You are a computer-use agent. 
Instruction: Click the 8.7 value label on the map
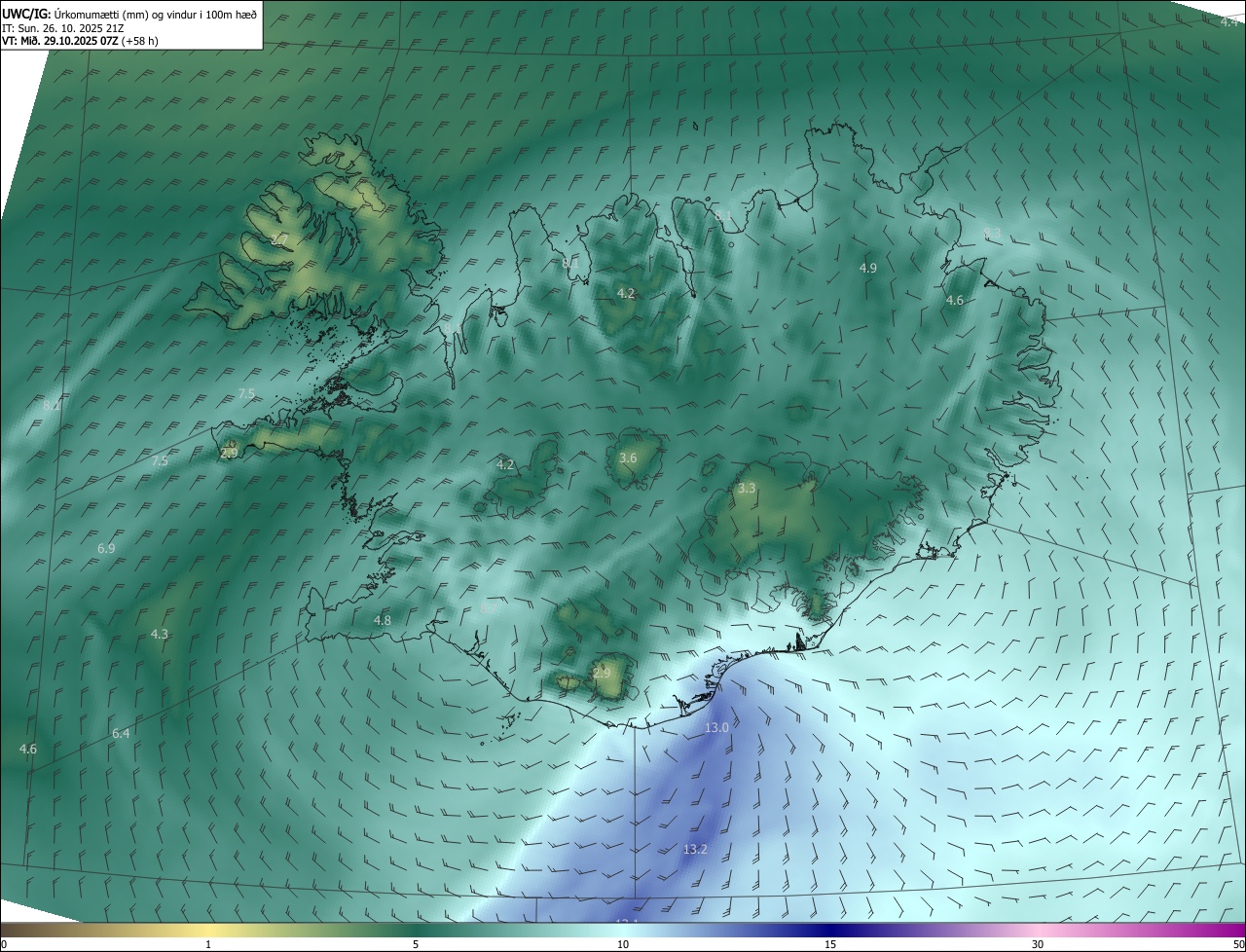(489, 608)
